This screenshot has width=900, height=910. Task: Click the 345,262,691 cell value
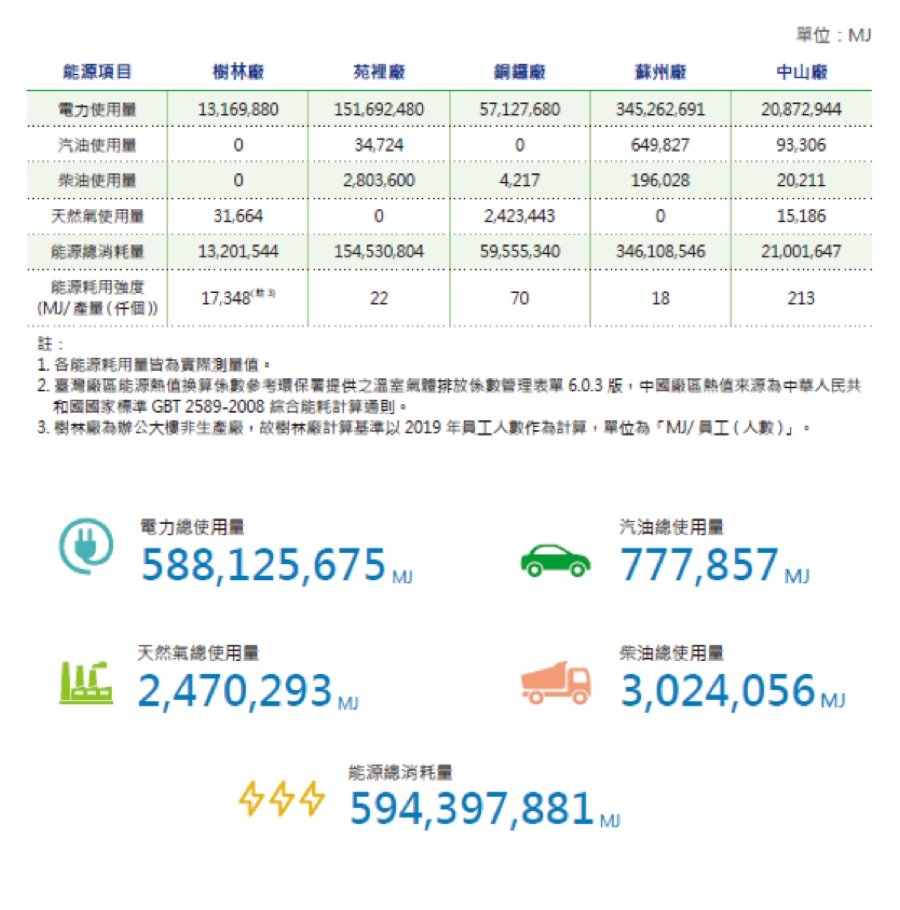[660, 109]
